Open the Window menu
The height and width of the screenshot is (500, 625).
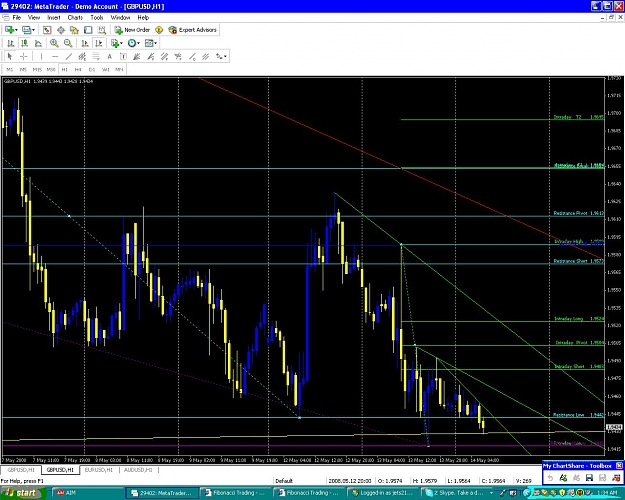[120, 18]
